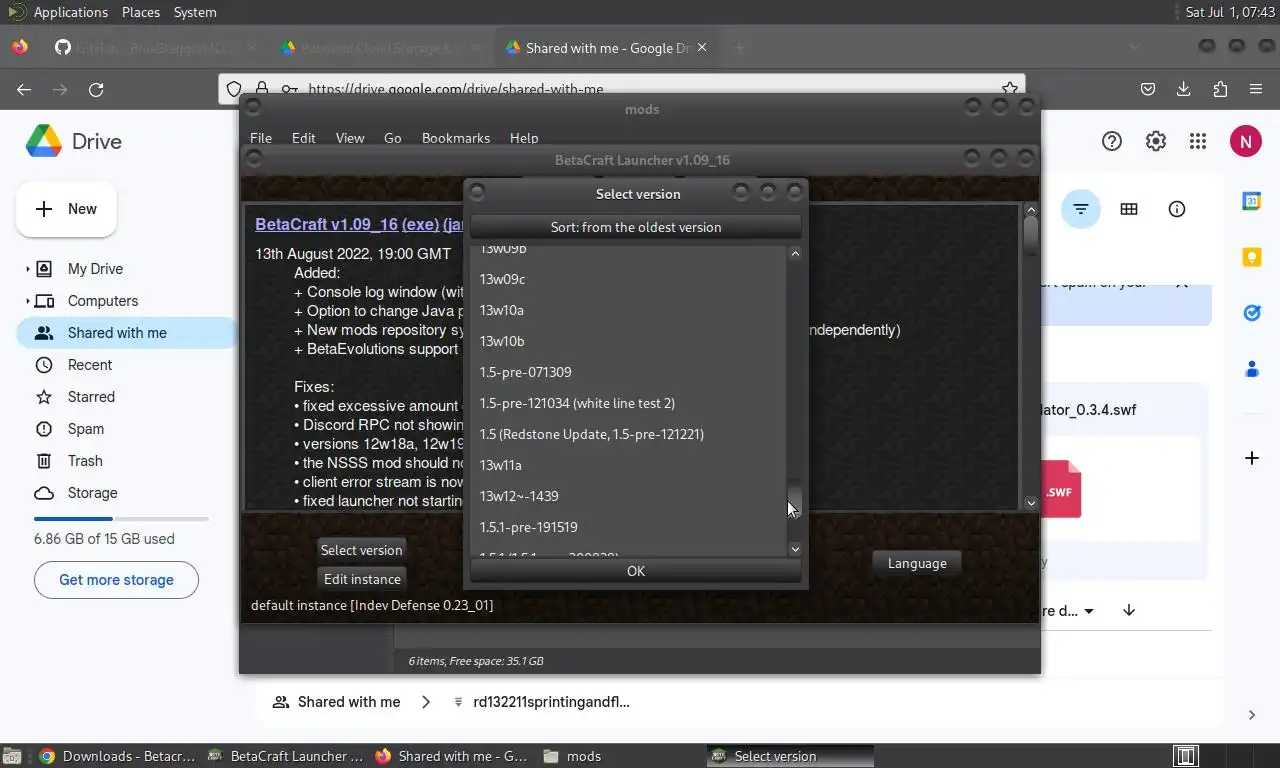Open Language button in BetaCraft Launcher
The height and width of the screenshot is (768, 1280).
coord(917,563)
